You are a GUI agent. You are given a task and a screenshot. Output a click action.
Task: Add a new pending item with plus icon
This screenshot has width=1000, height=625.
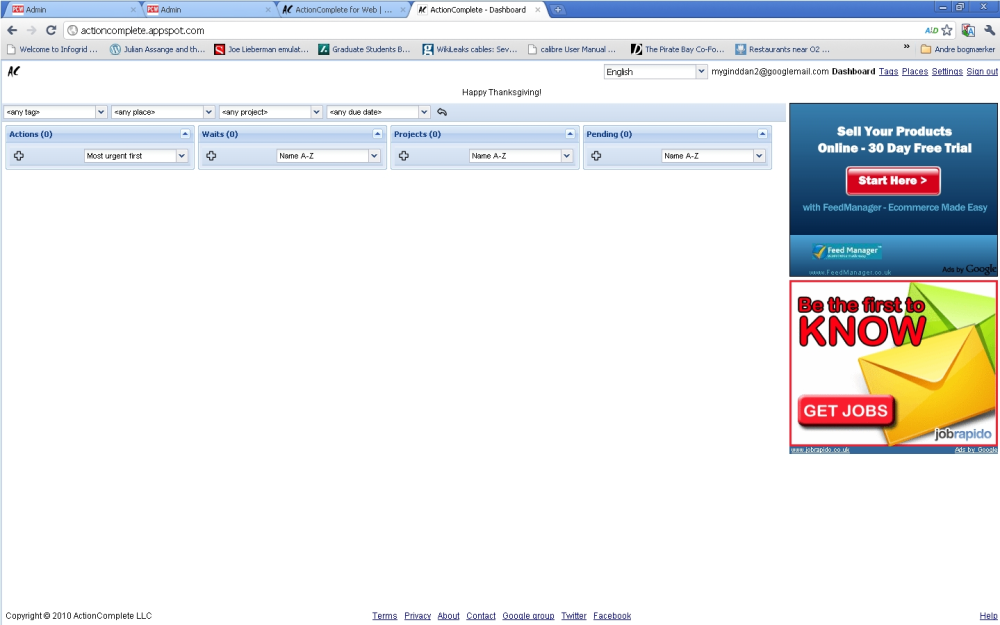tap(596, 156)
